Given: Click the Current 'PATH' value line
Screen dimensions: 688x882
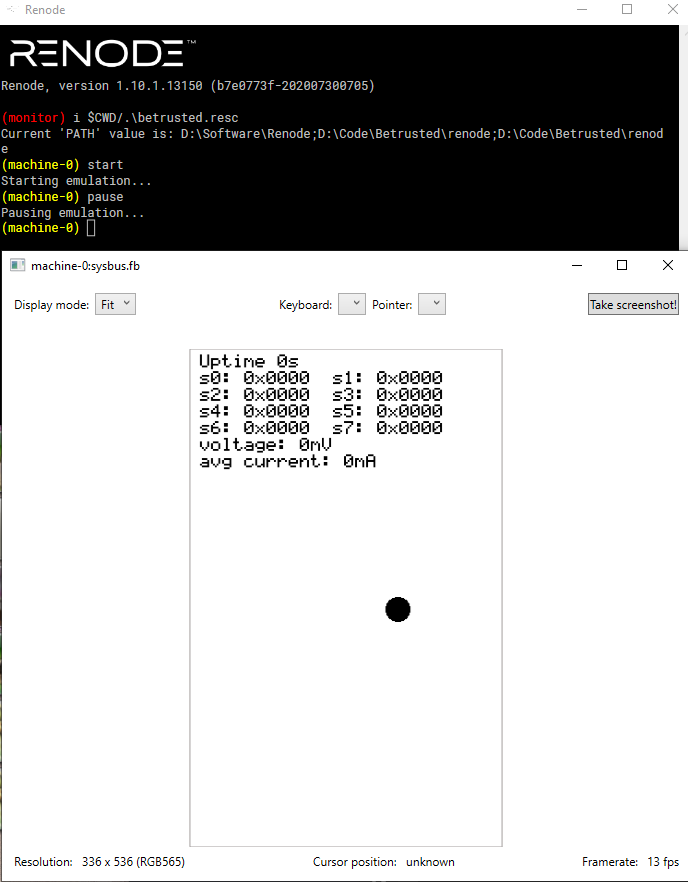Looking at the screenshot, I should (x=332, y=141).
